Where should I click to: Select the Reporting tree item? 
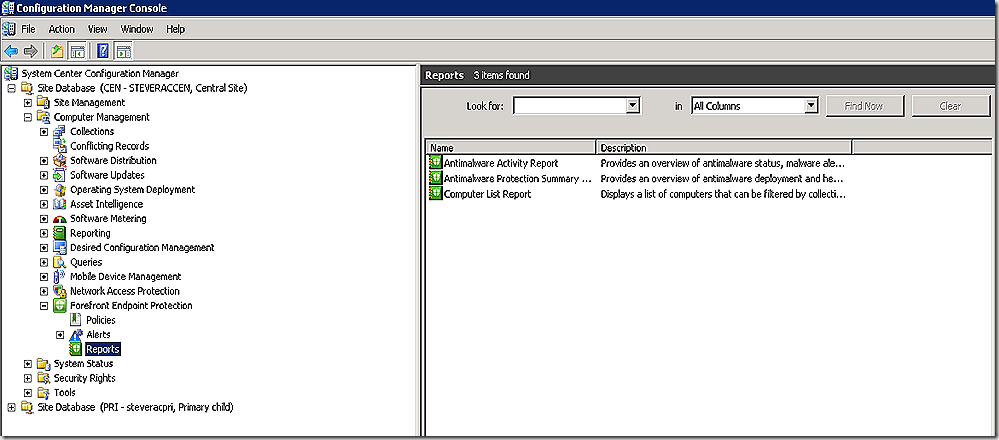pos(90,233)
